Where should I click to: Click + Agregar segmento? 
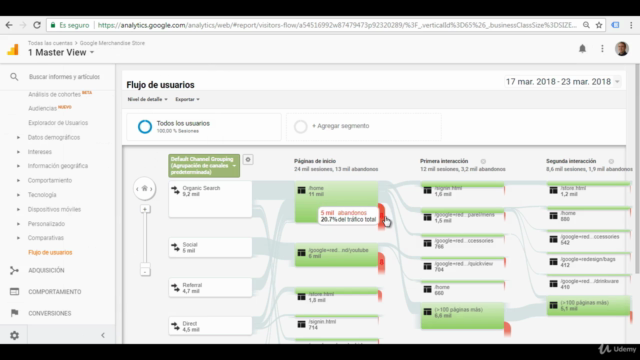pos(340,126)
